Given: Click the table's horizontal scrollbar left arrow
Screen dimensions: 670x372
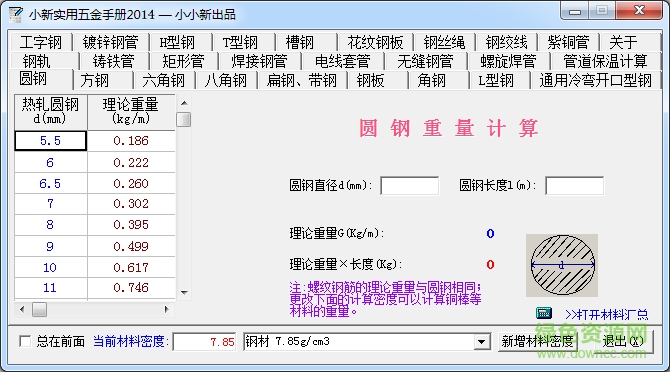Looking at the screenshot, I should click(x=22, y=309).
